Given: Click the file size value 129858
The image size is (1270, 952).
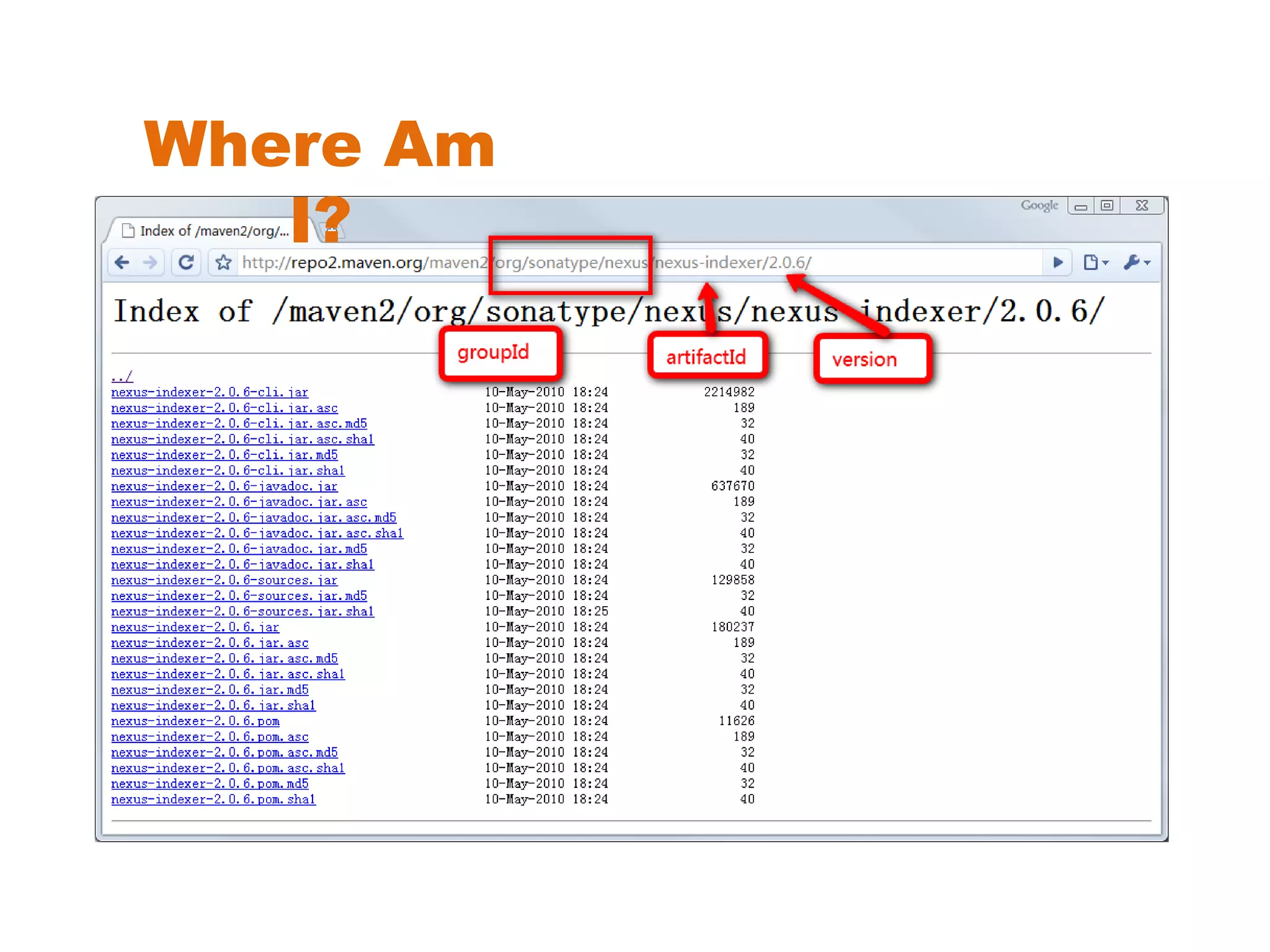Looking at the screenshot, I should 733,580.
